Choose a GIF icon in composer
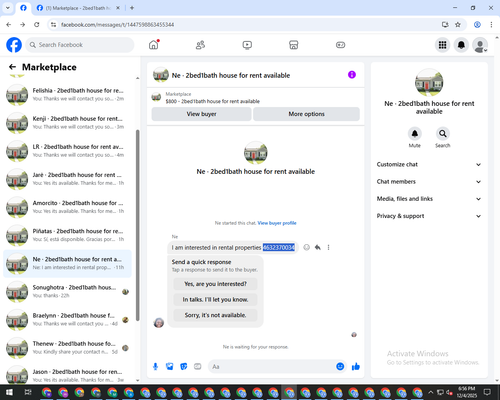Viewport: 500px width, 400px height. (198, 367)
